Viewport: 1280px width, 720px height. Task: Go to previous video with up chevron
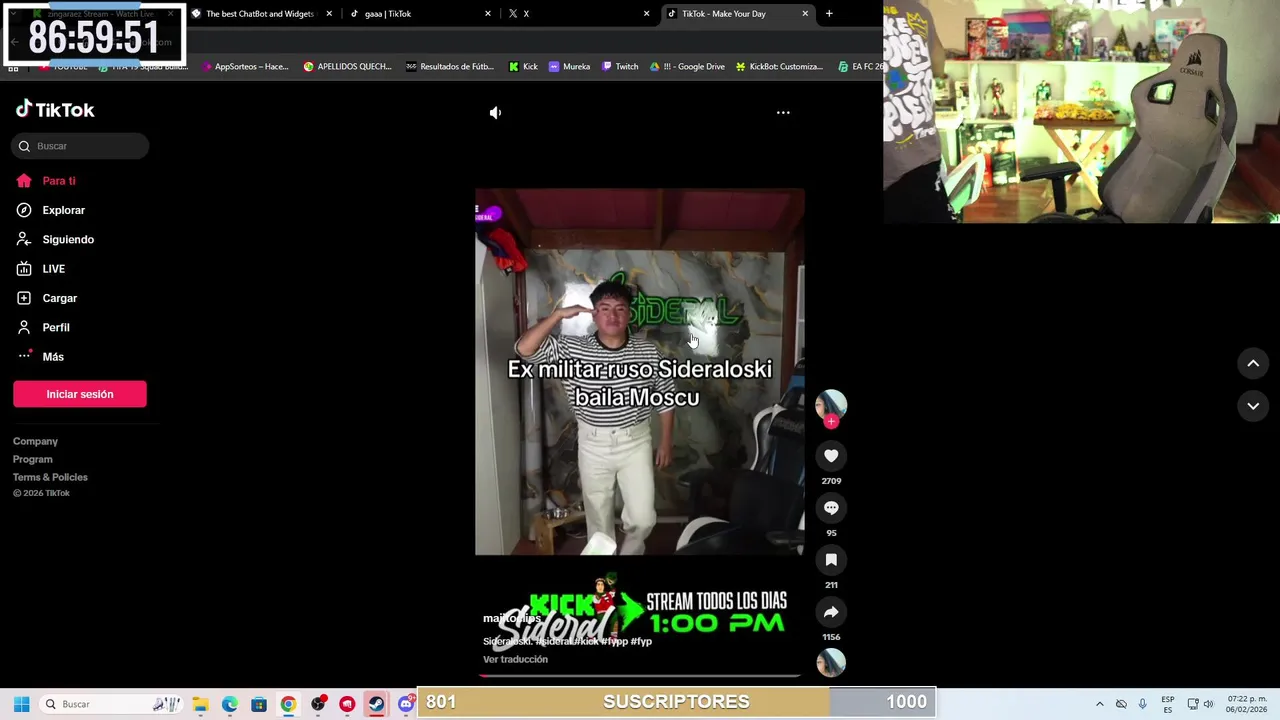click(1253, 364)
